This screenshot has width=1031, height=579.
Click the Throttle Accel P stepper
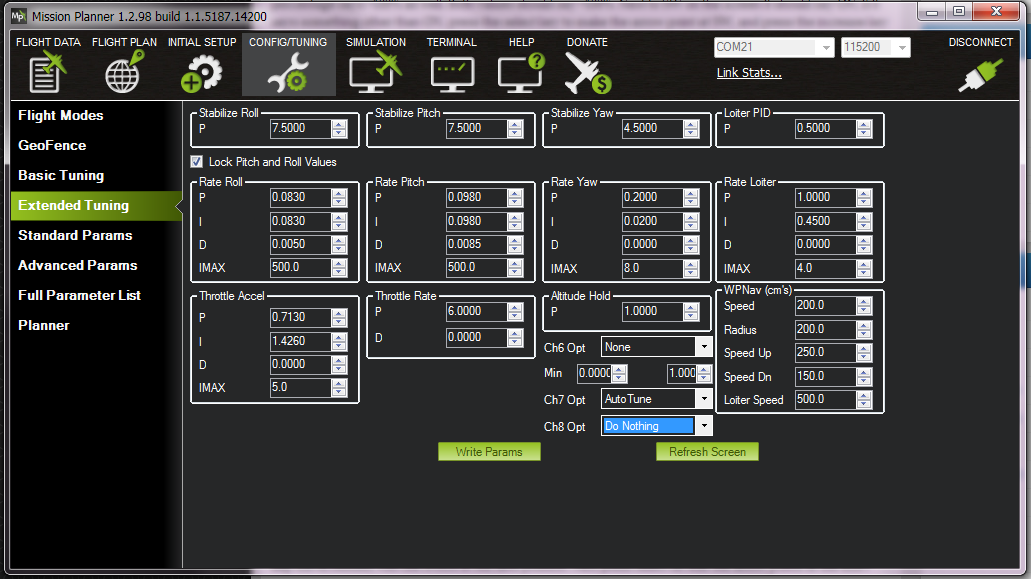click(x=339, y=317)
